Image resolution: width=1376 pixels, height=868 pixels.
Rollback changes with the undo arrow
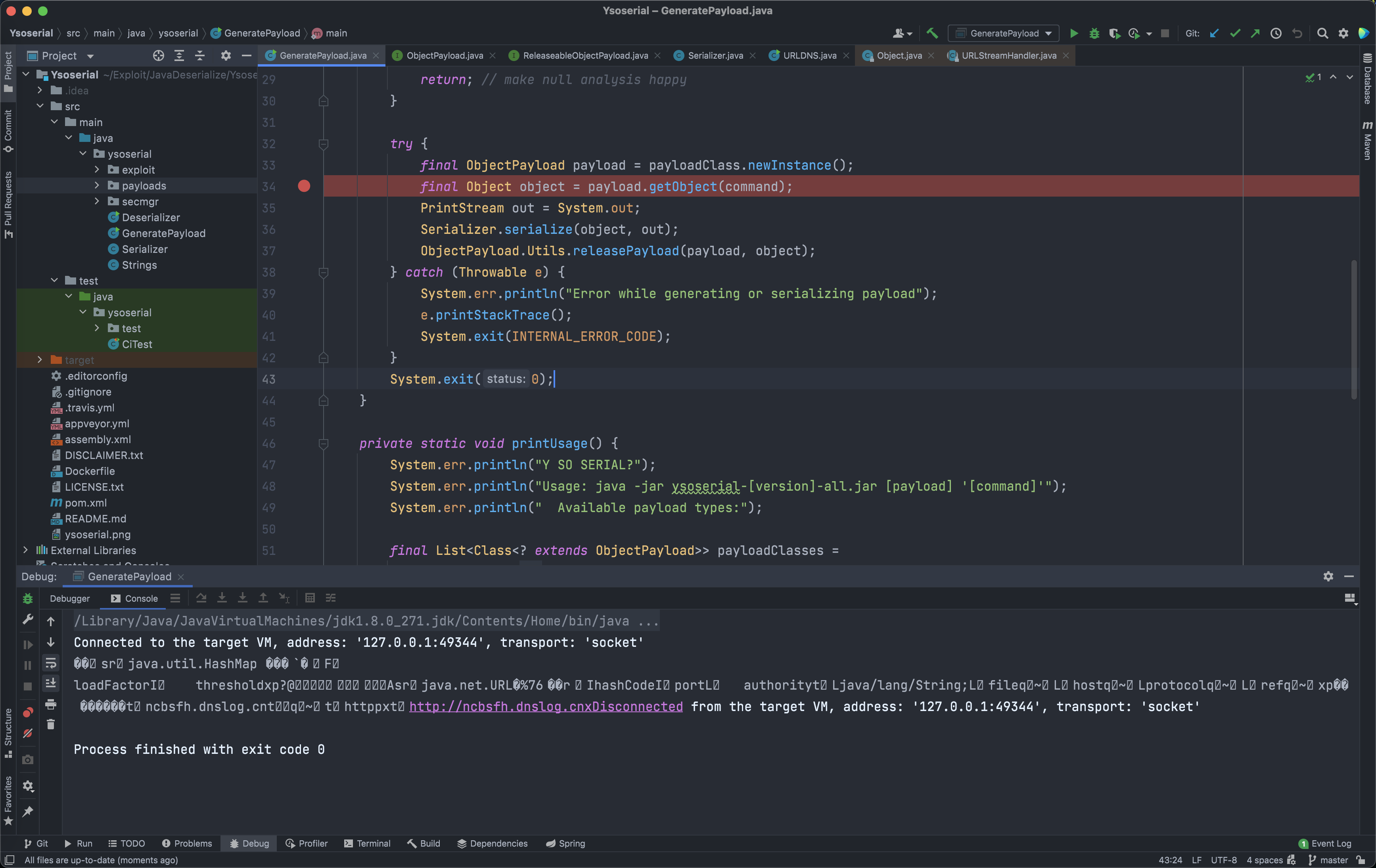pos(1297,33)
